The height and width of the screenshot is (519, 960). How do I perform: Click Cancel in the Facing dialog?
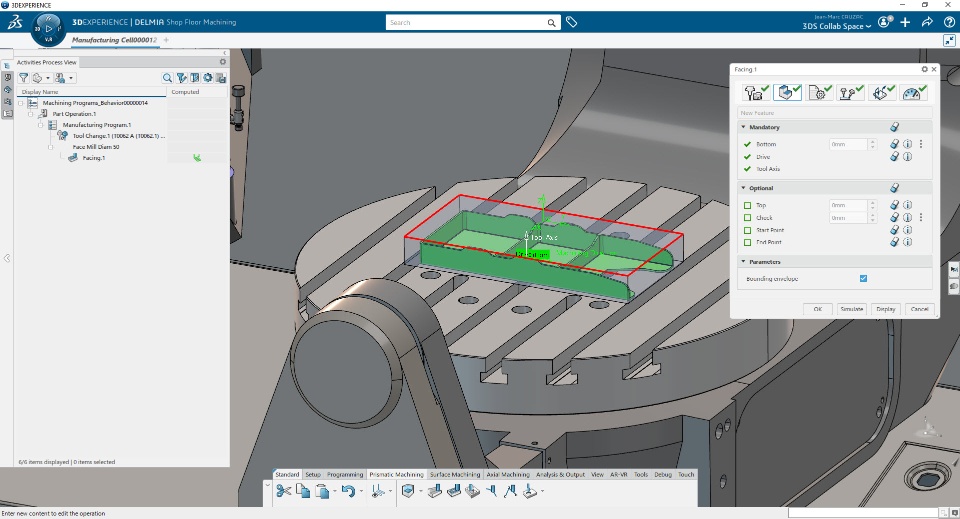point(919,309)
